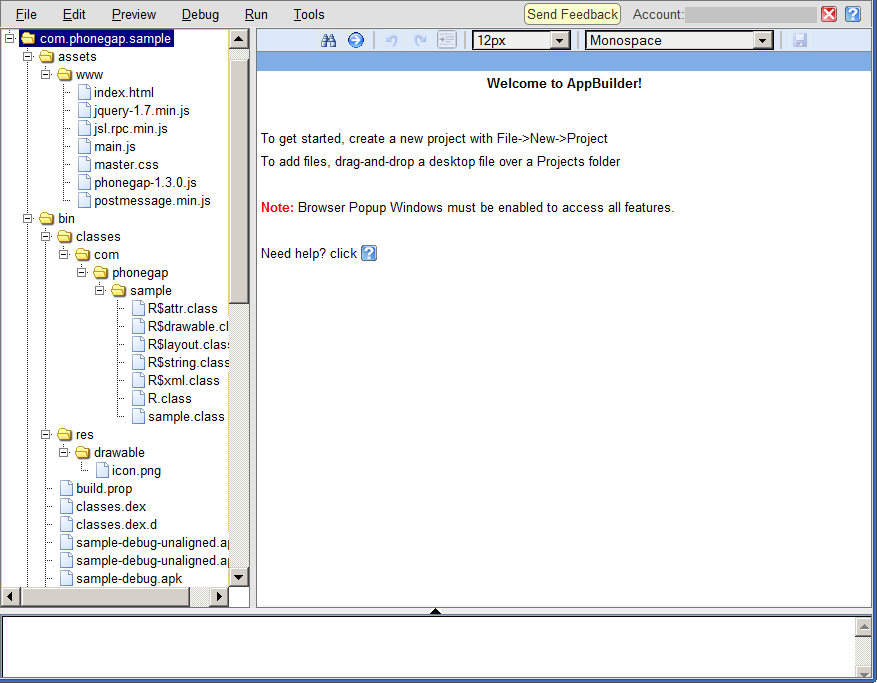The image size is (877, 683).
Task: Collapse the res folder
Action: 46,435
